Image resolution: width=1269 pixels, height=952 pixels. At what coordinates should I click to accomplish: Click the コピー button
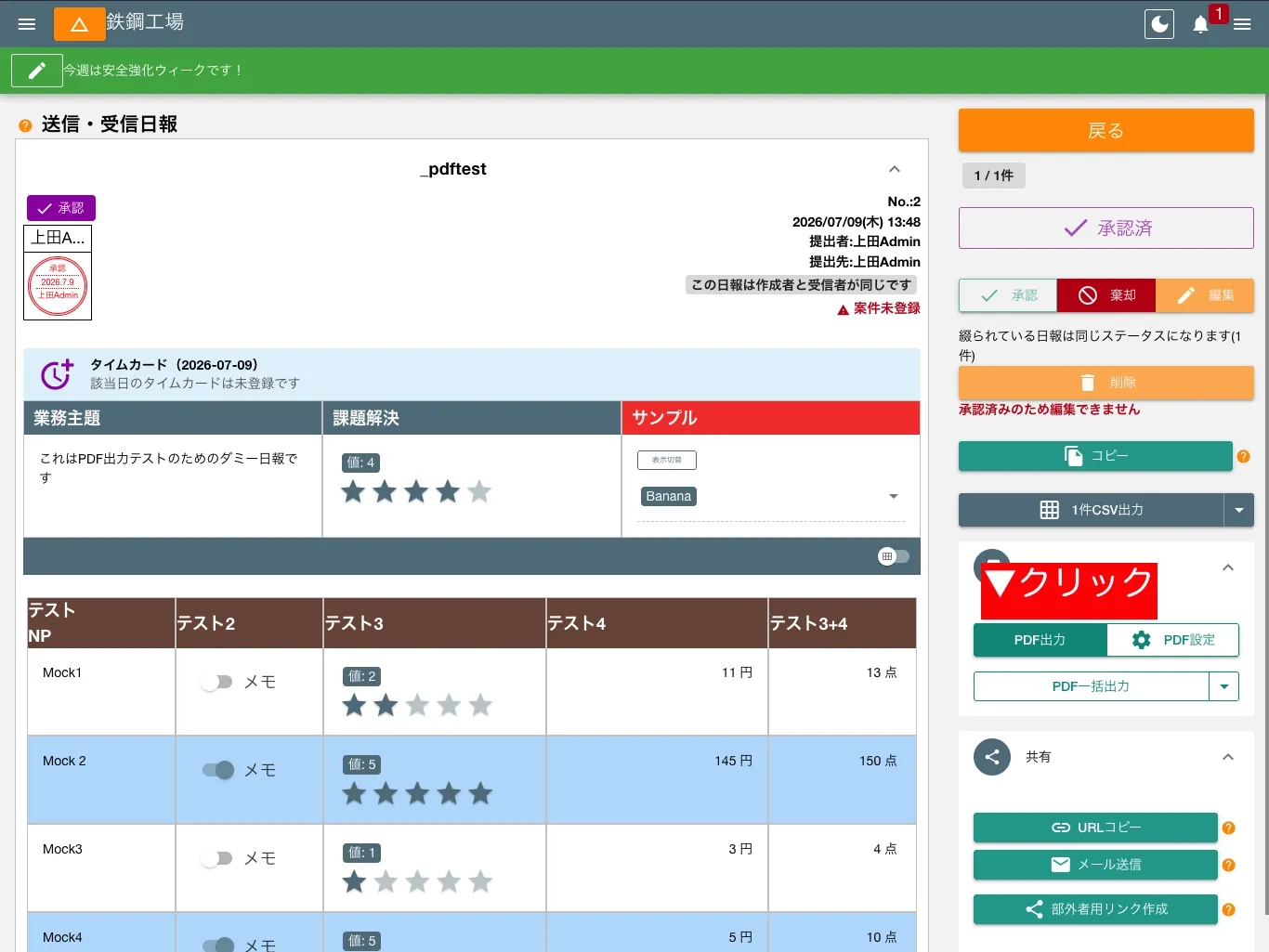pyautogui.click(x=1095, y=456)
